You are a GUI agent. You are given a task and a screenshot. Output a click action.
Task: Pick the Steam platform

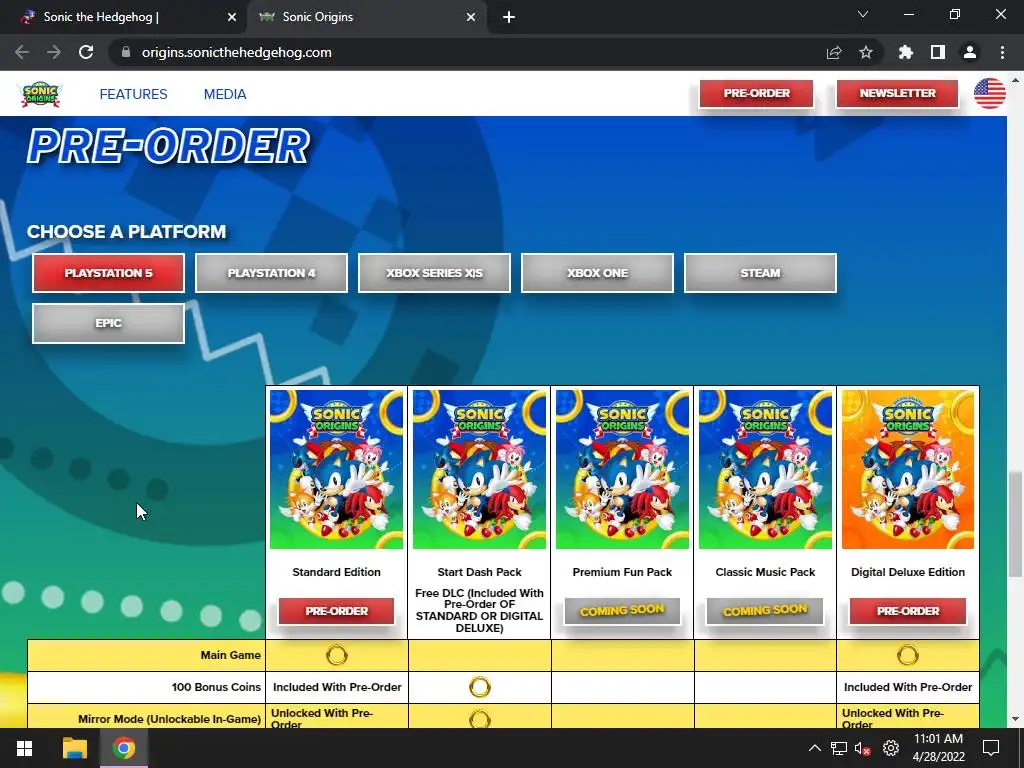click(x=760, y=273)
